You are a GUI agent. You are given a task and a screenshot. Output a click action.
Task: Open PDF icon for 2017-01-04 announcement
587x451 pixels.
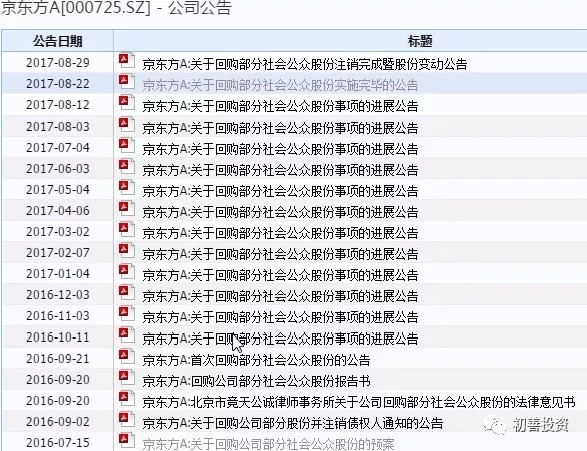click(127, 271)
